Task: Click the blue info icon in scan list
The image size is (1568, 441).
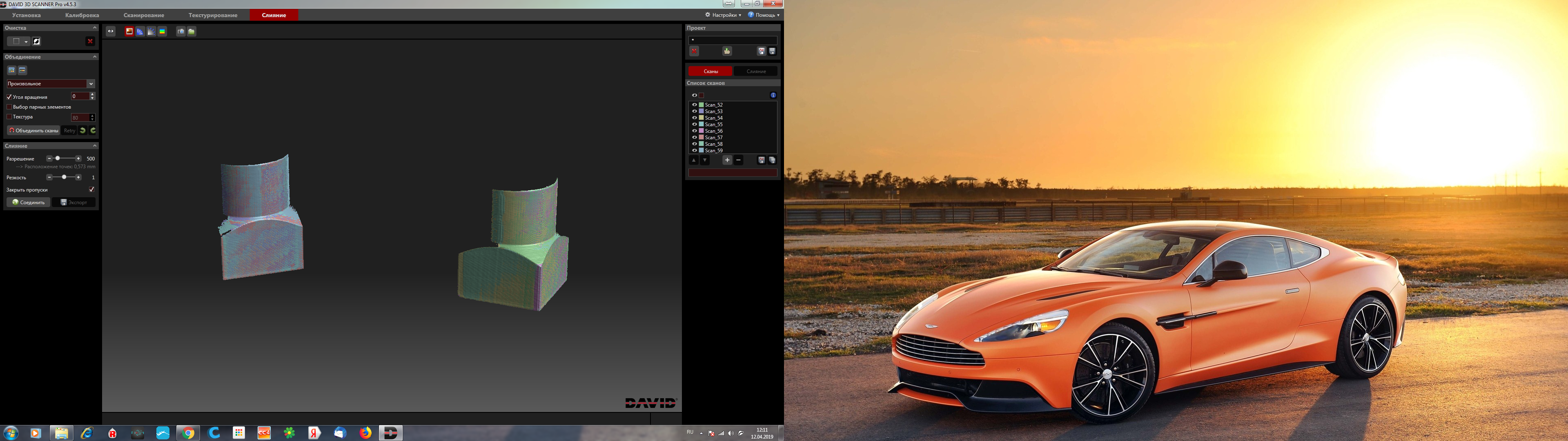Action: click(x=773, y=95)
